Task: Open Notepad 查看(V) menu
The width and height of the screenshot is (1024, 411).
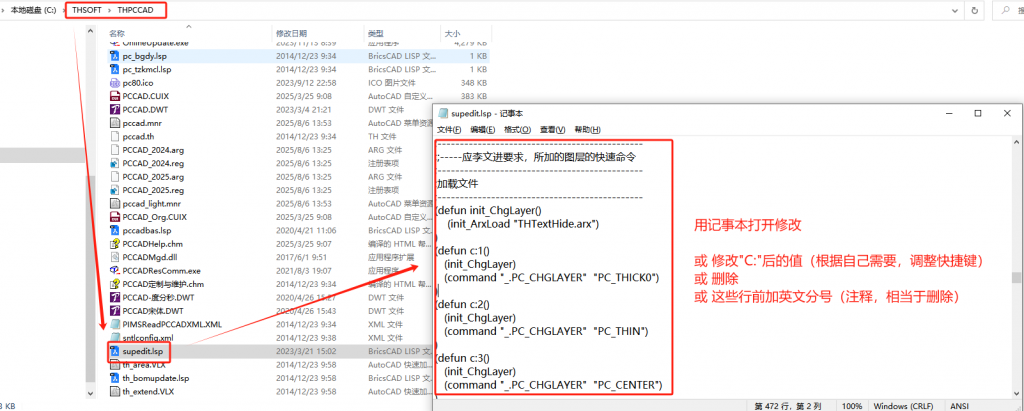Action: 552,129
